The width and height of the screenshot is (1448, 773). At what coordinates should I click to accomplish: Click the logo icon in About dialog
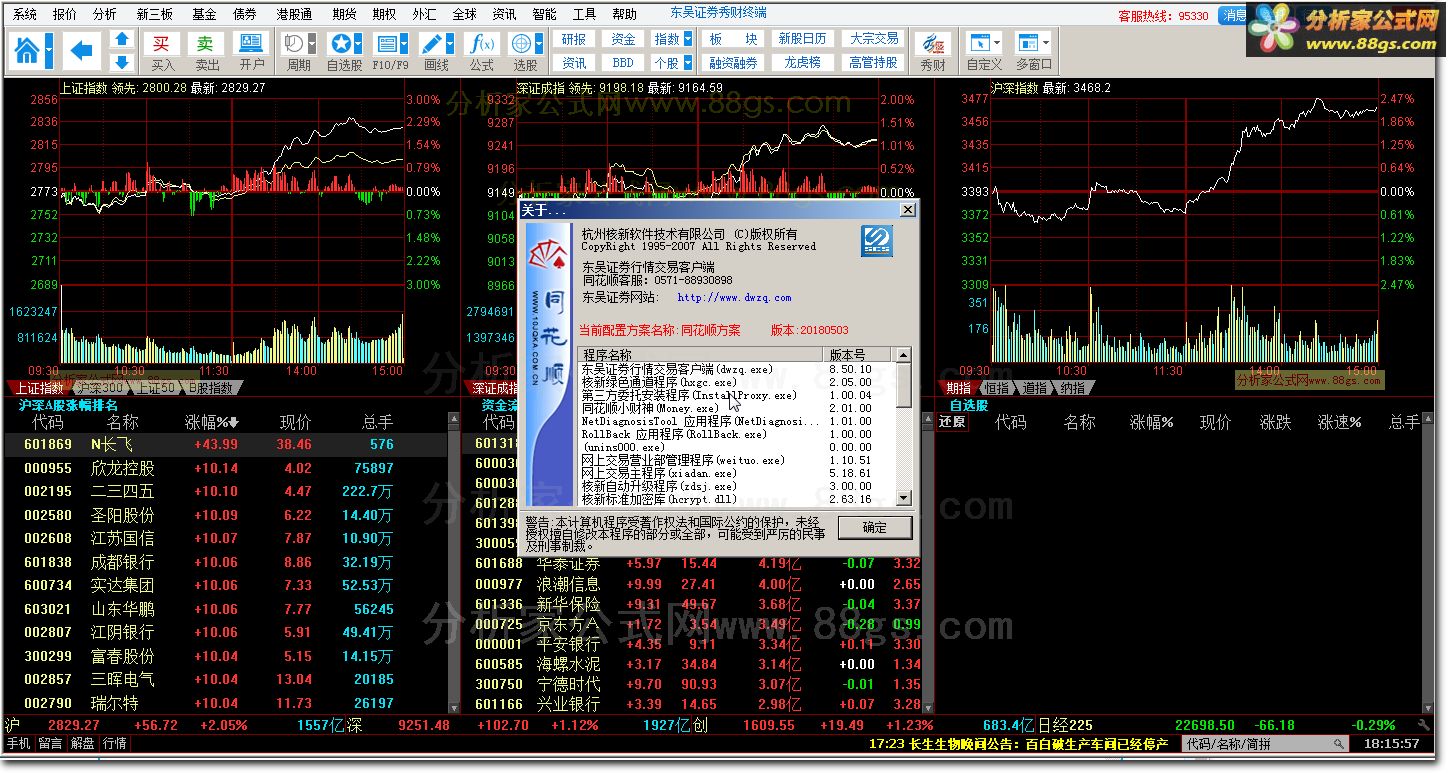(x=877, y=241)
